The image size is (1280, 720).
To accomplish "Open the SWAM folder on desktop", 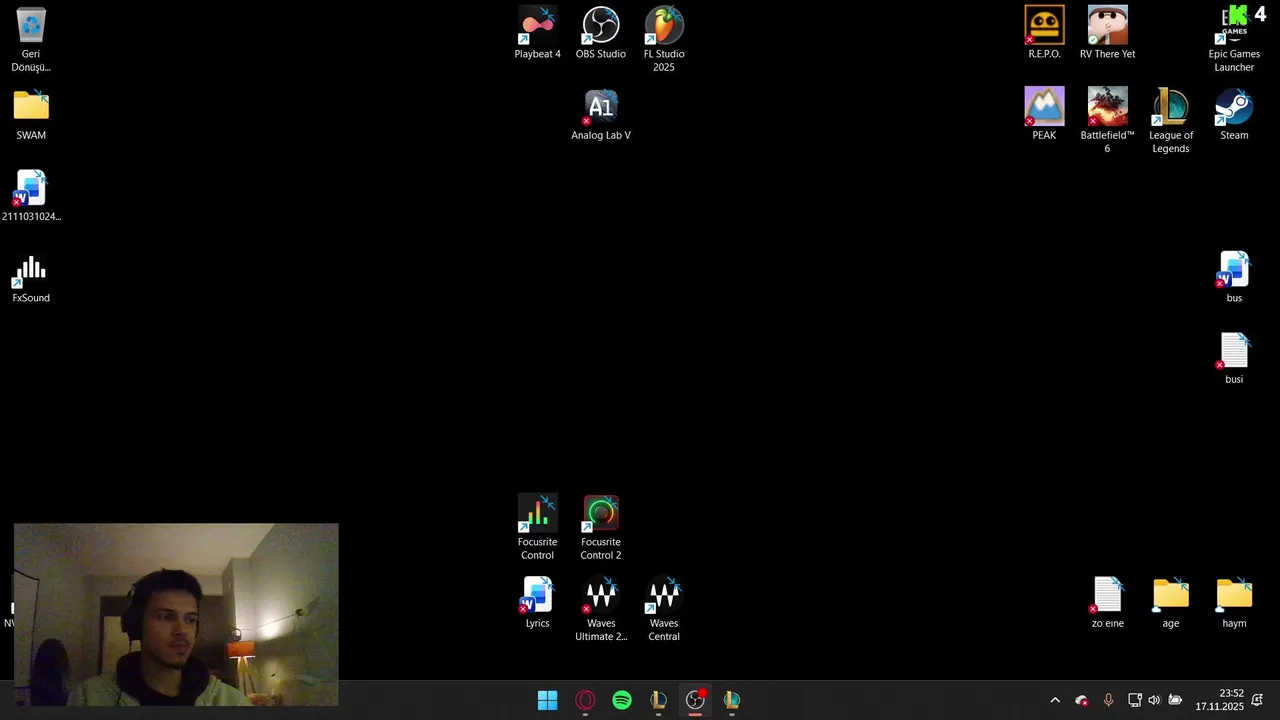I will pos(31,115).
